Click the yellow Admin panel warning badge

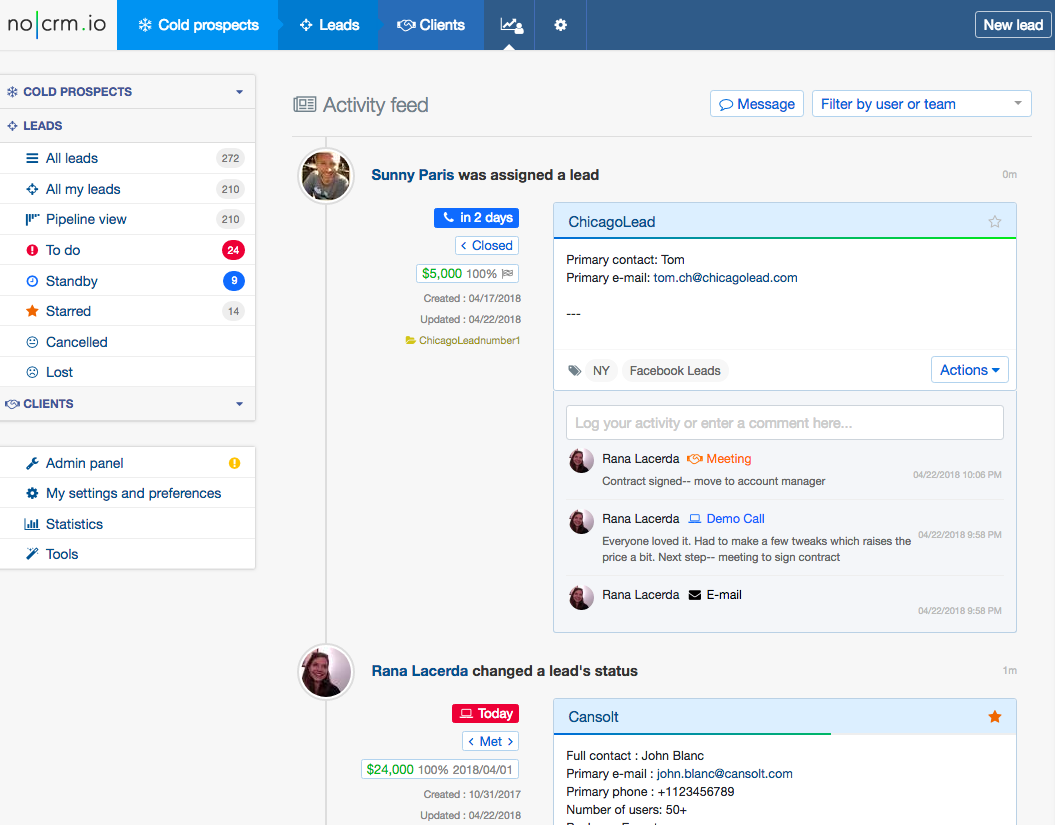point(234,463)
